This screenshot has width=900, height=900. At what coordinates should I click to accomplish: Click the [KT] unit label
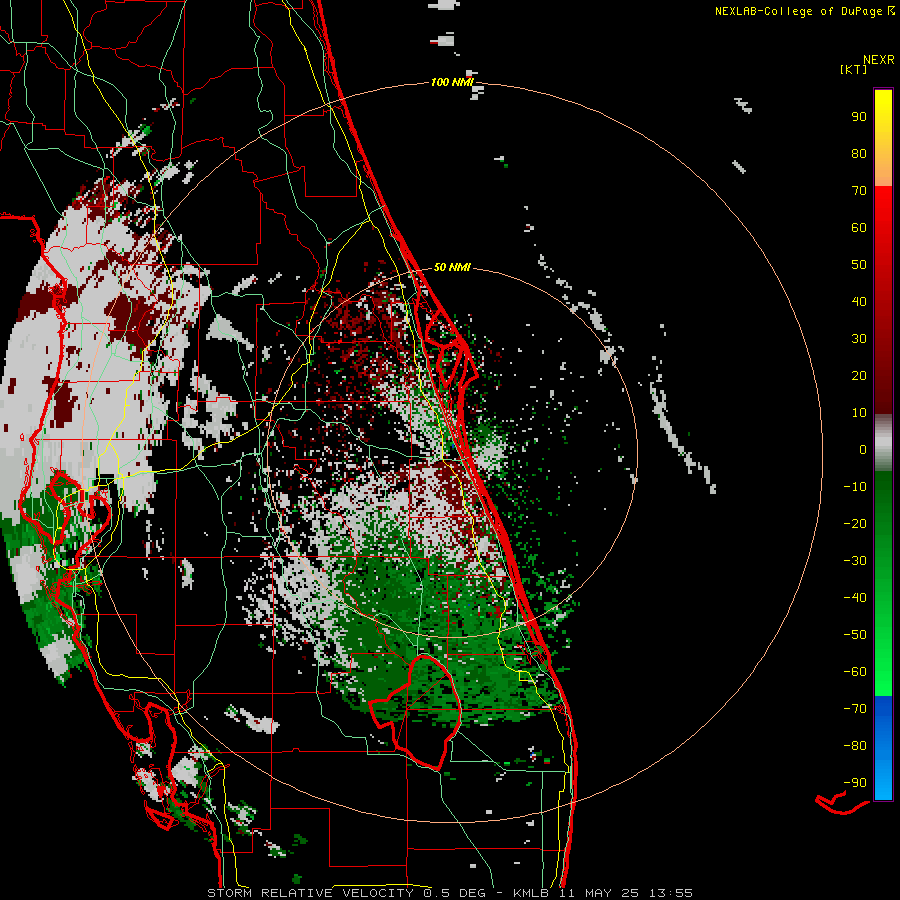click(x=854, y=69)
